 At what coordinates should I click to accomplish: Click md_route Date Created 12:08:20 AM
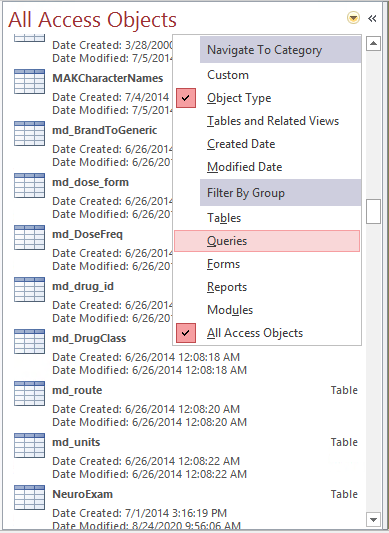pos(146,409)
